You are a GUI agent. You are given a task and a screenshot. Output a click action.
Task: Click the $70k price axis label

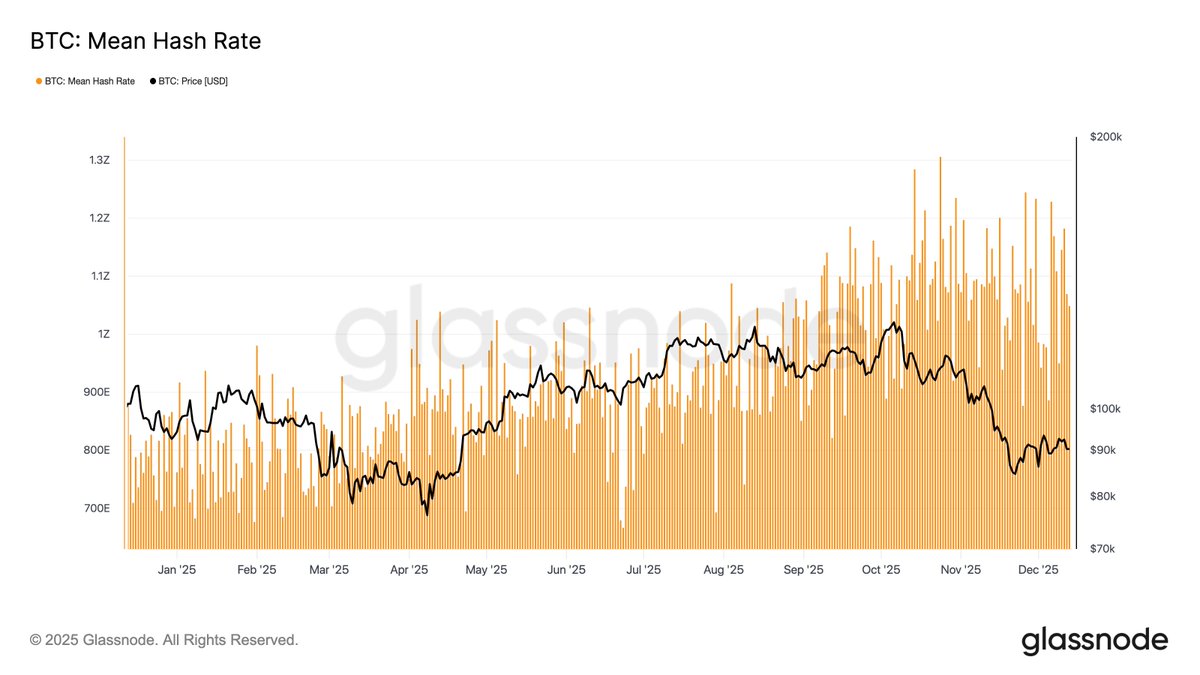click(1105, 549)
